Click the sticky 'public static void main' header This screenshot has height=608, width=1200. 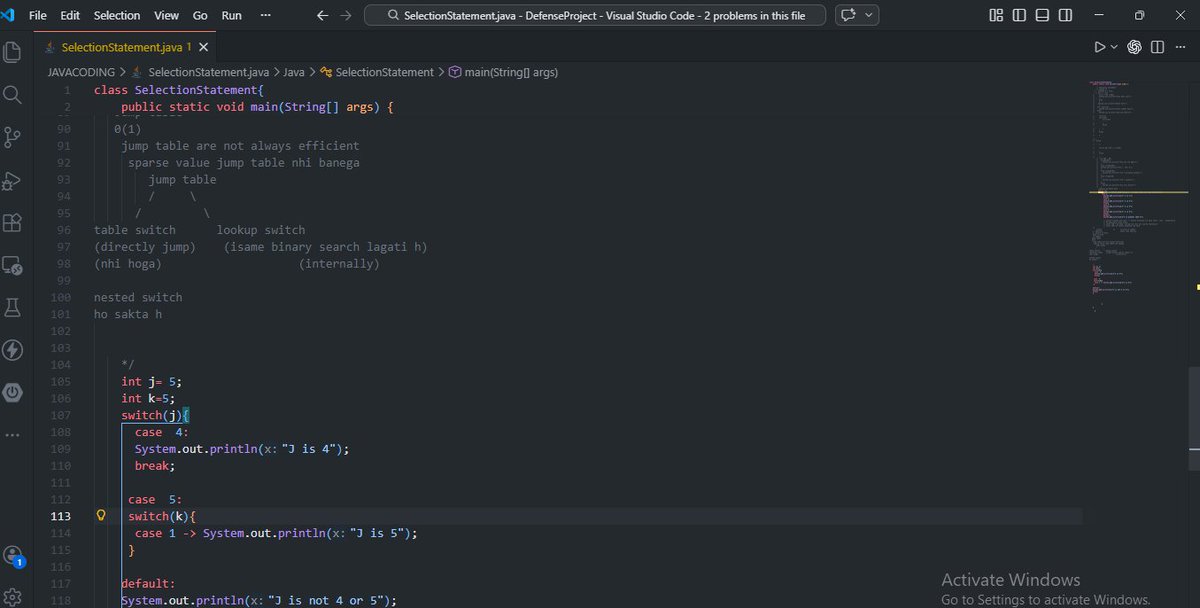(x=258, y=107)
